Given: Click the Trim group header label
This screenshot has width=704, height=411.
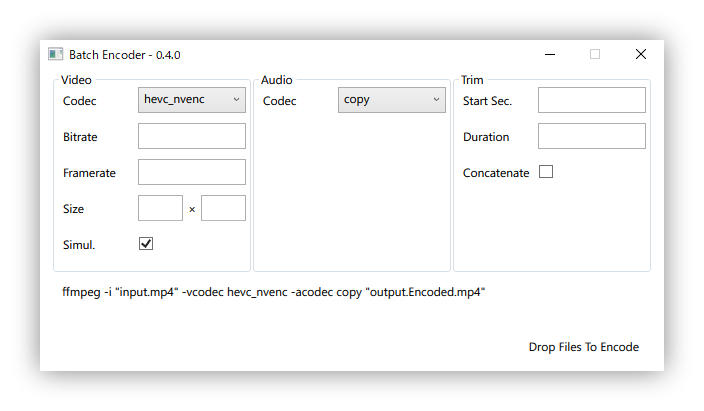Looking at the screenshot, I should pyautogui.click(x=472, y=79).
